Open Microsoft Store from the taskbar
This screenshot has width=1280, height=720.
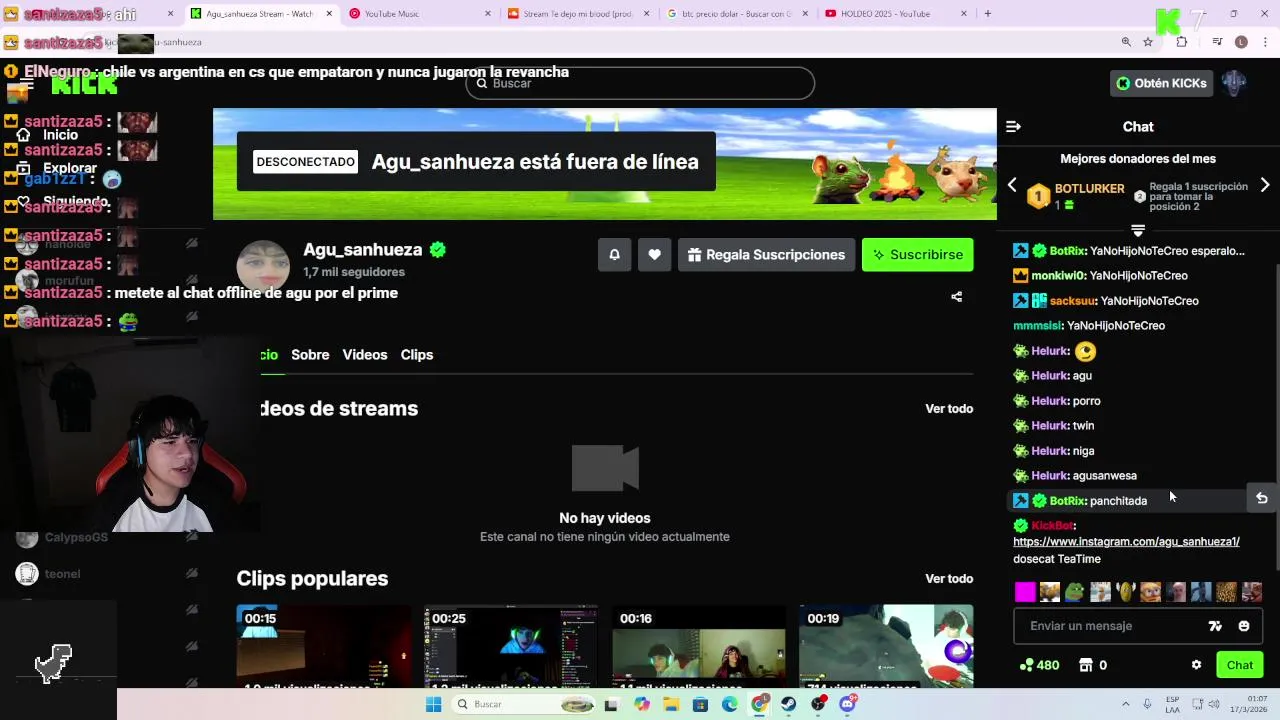tap(700, 704)
